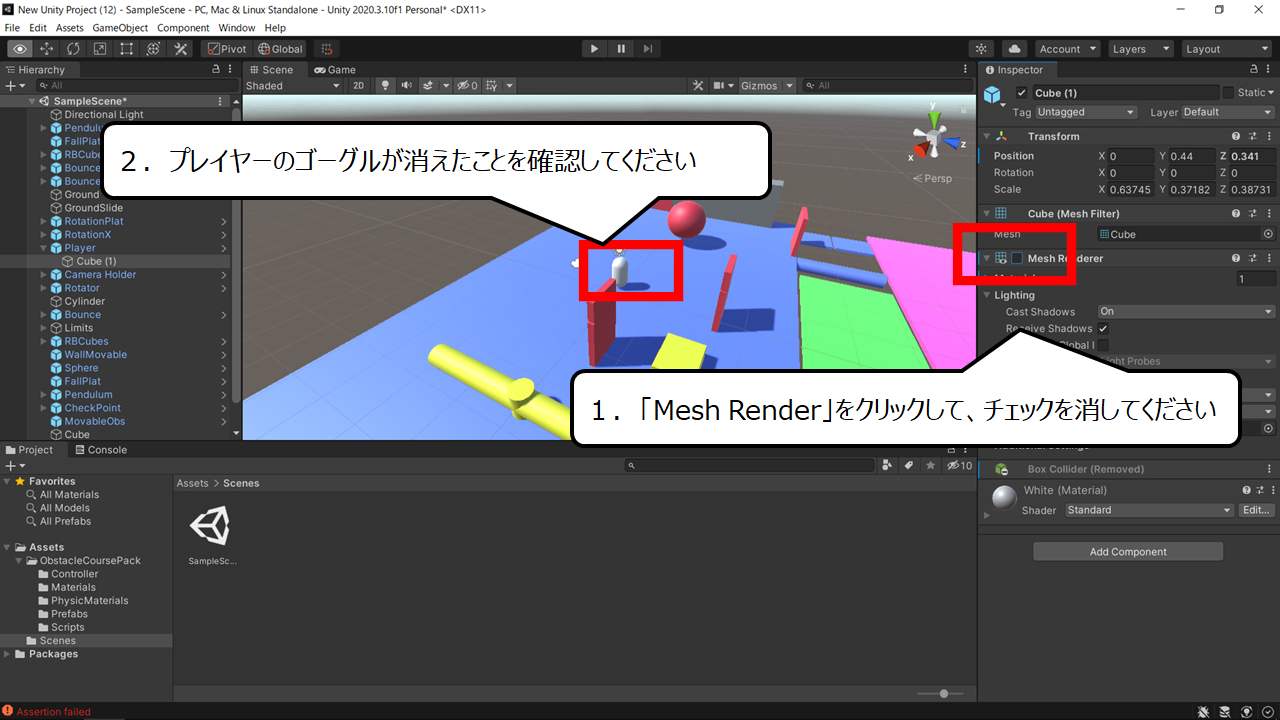Pause the game playback
This screenshot has width=1280, height=720.
pyautogui.click(x=621, y=49)
